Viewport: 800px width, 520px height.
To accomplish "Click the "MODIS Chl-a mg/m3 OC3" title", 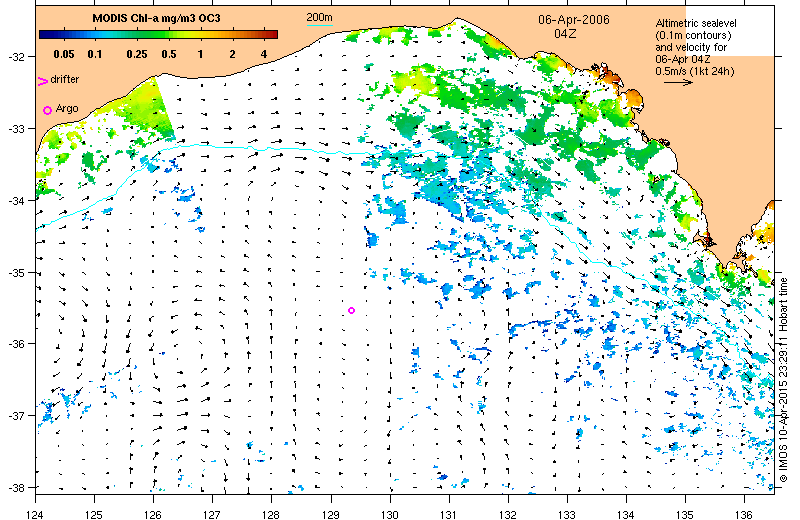I will 156,18.
